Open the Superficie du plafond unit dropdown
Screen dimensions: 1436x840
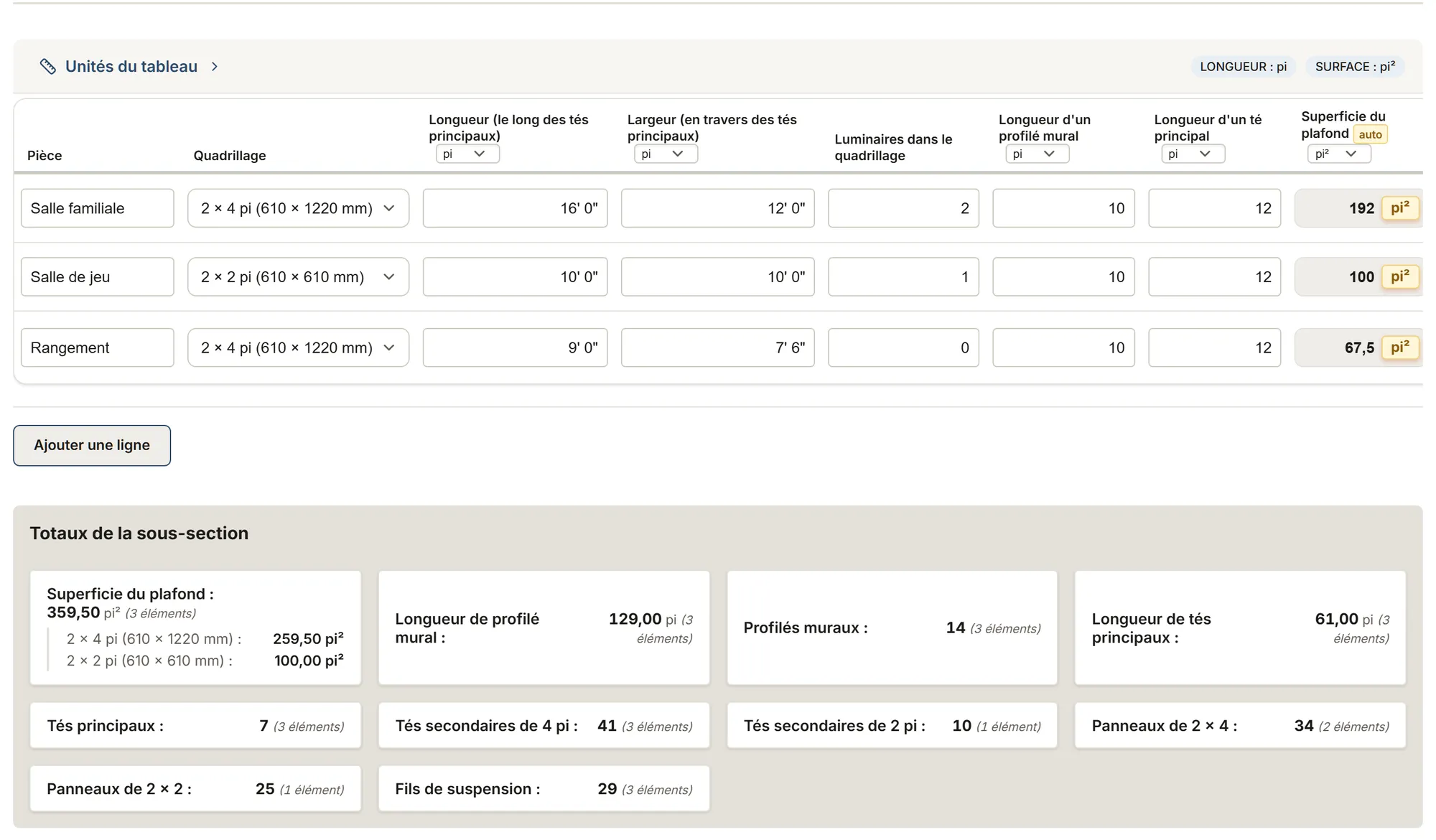point(1339,154)
